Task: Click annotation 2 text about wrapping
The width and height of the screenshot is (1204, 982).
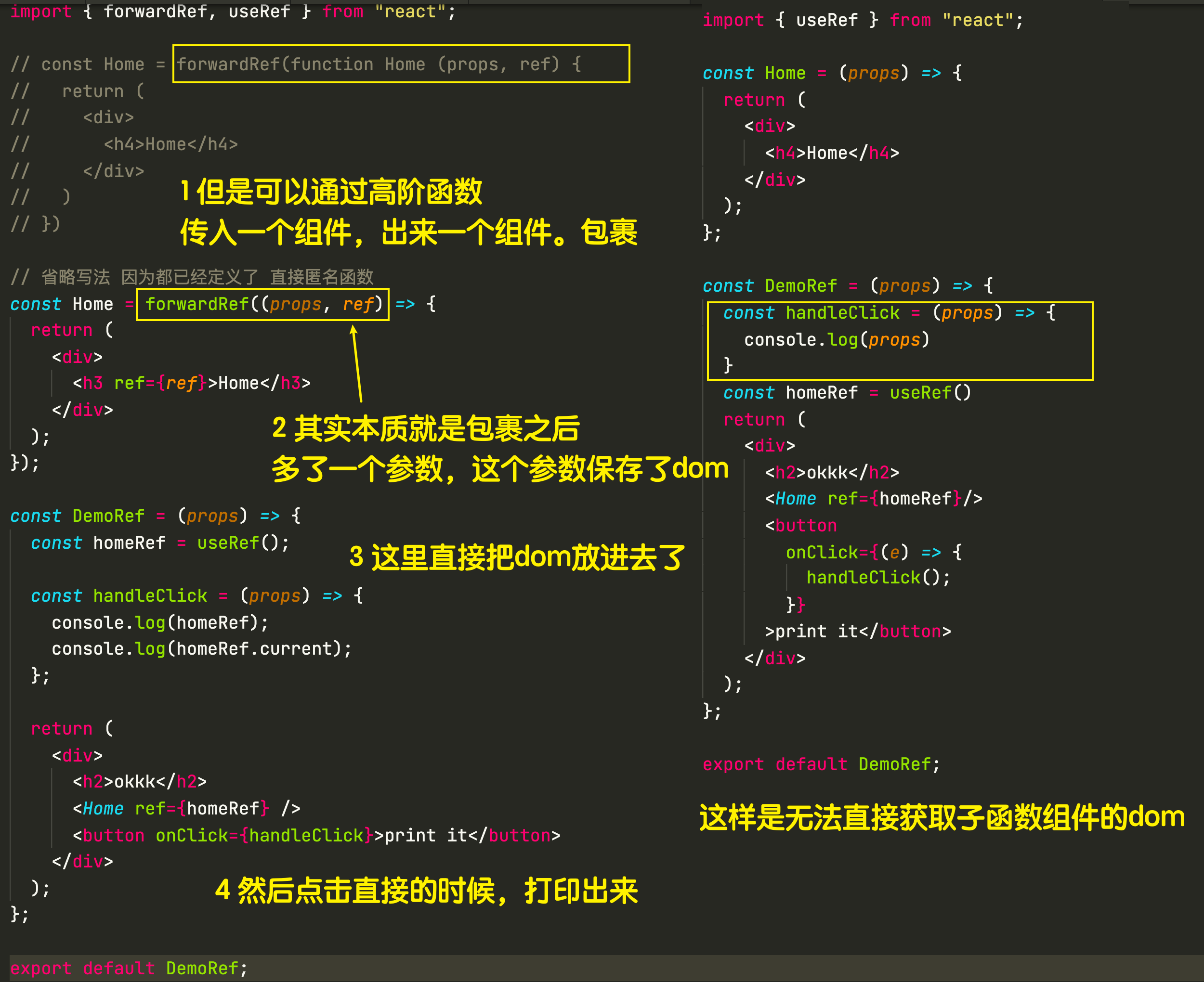Action: click(425, 428)
